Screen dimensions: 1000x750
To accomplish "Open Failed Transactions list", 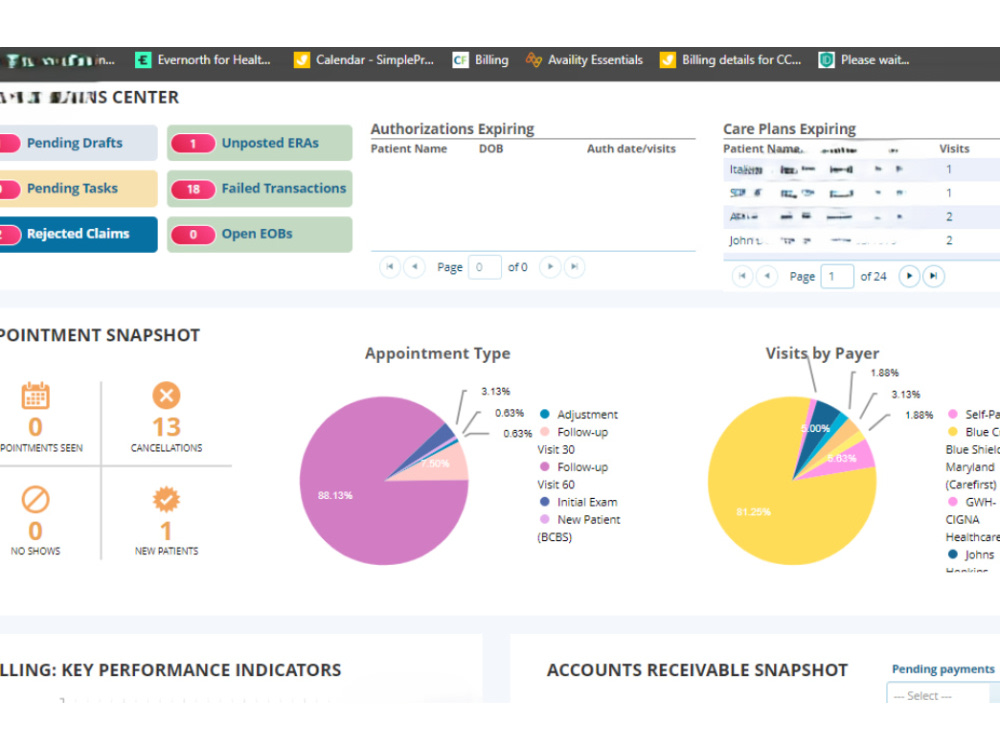I will (260, 189).
